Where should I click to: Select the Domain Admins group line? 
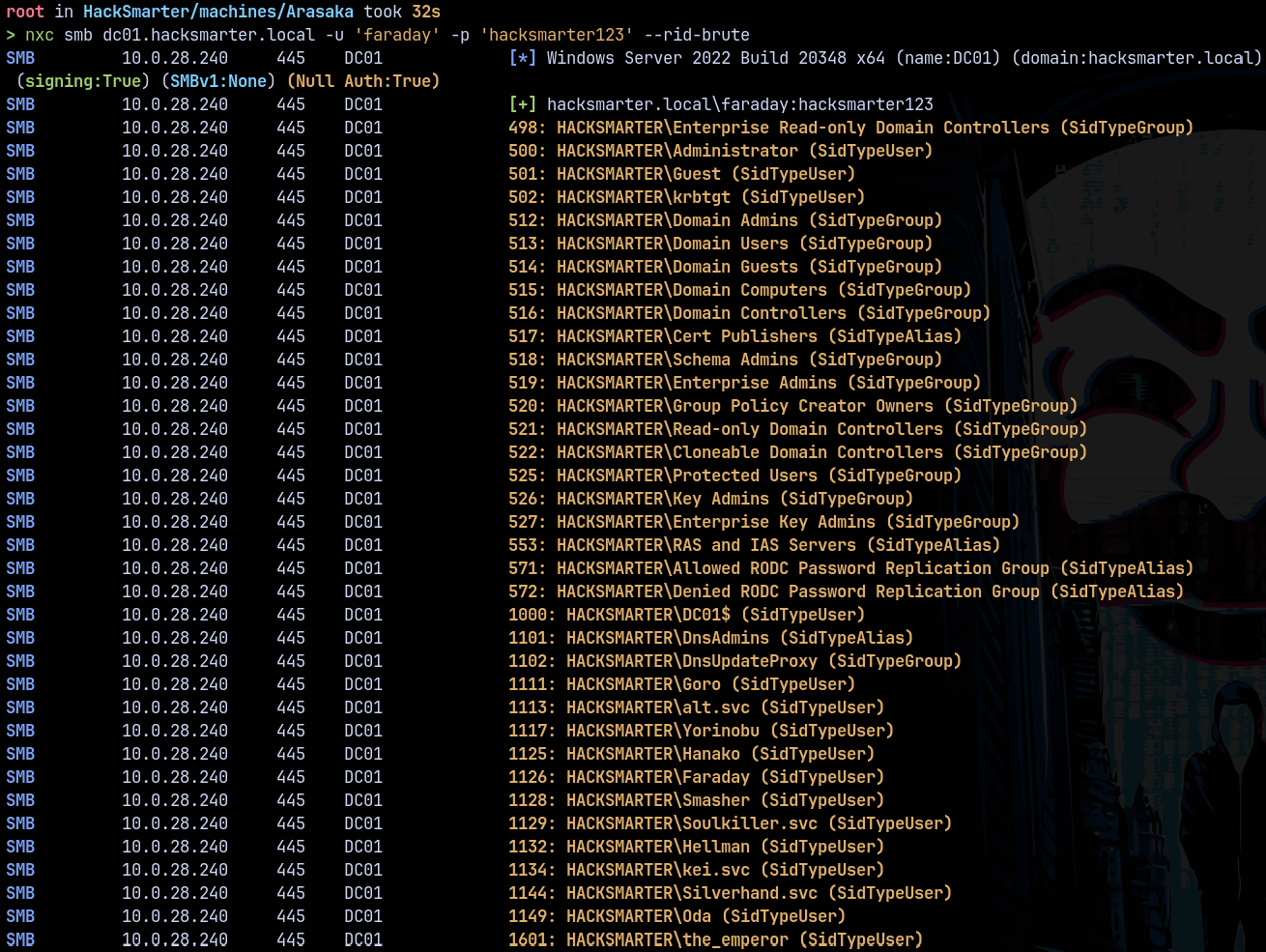coord(725,220)
